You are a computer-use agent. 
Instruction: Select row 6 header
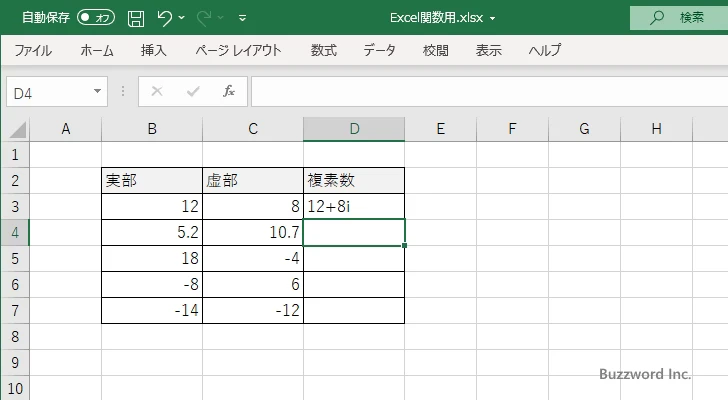[x=15, y=284]
